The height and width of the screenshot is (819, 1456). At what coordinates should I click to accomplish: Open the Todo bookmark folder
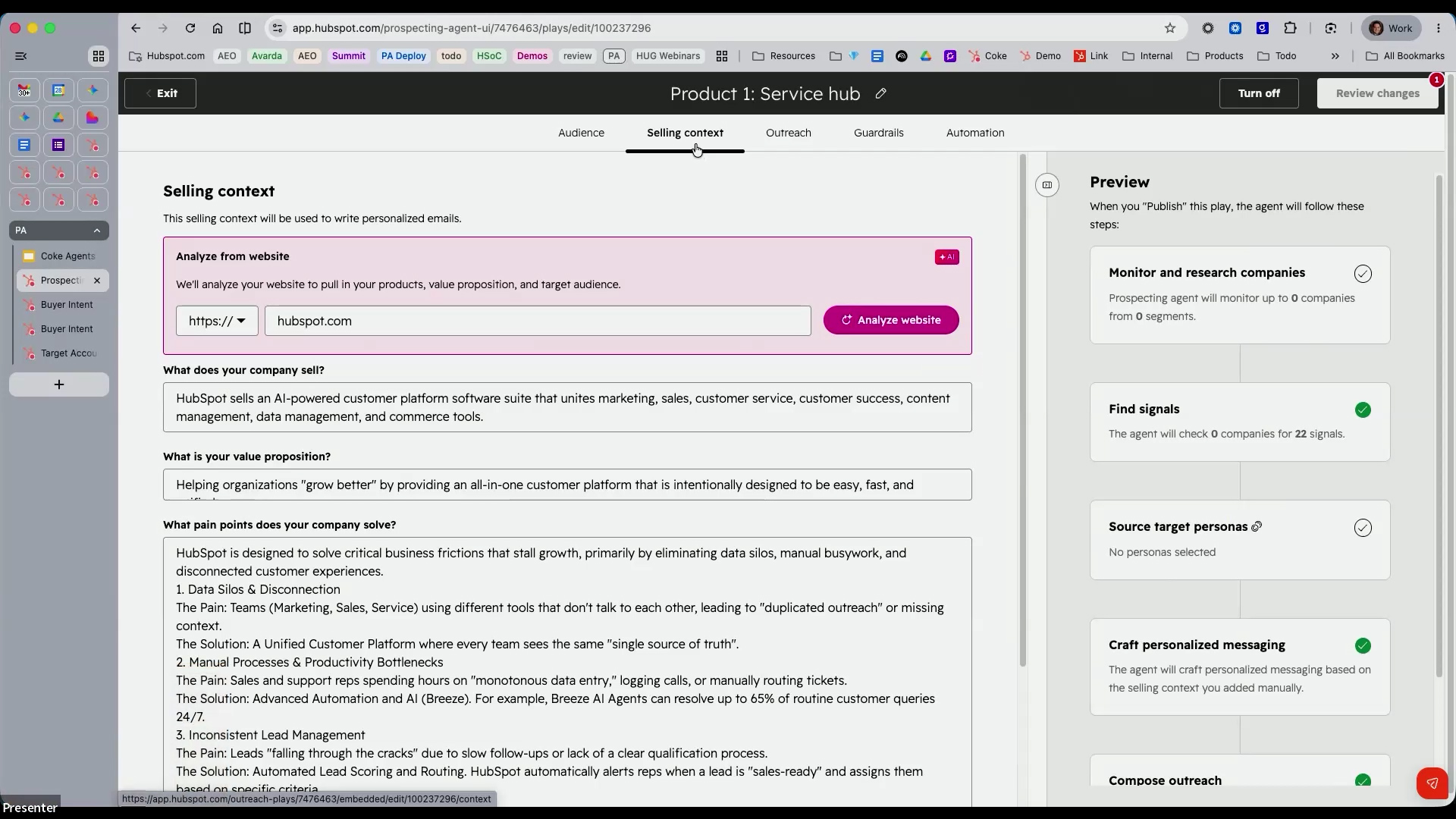coord(1277,56)
